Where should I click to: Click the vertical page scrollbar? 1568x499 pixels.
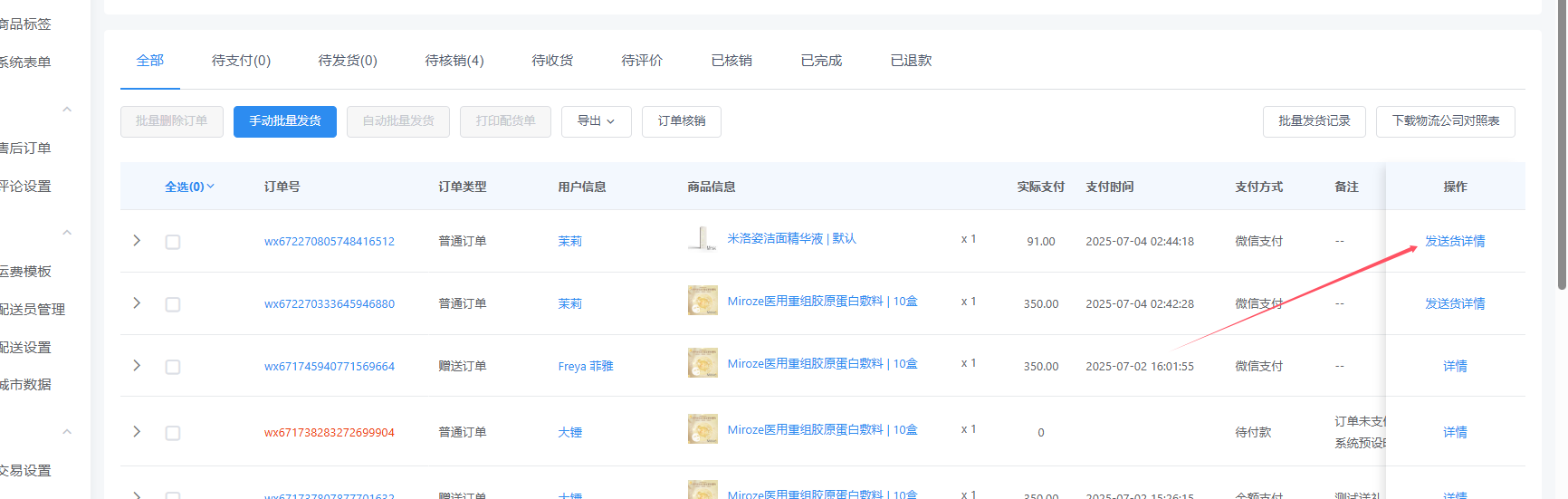click(1562, 145)
